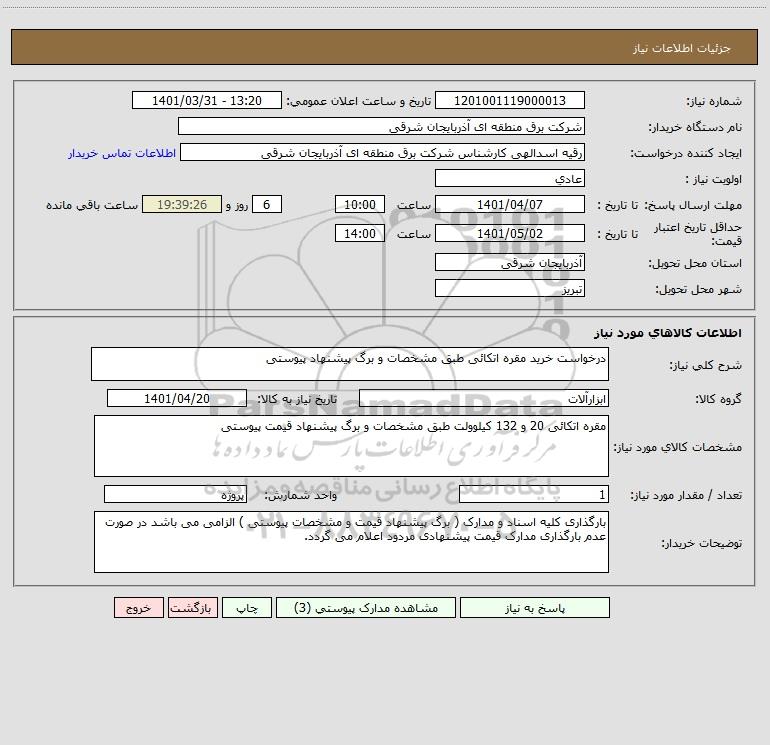Click the شرح کلی نیاز label

[706, 365]
